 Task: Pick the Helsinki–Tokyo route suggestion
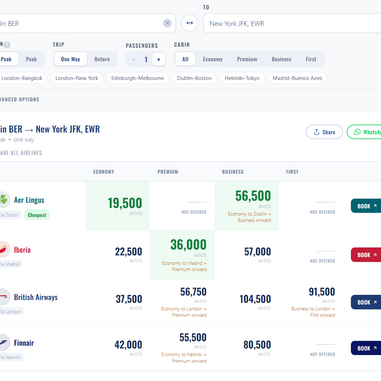(242, 78)
